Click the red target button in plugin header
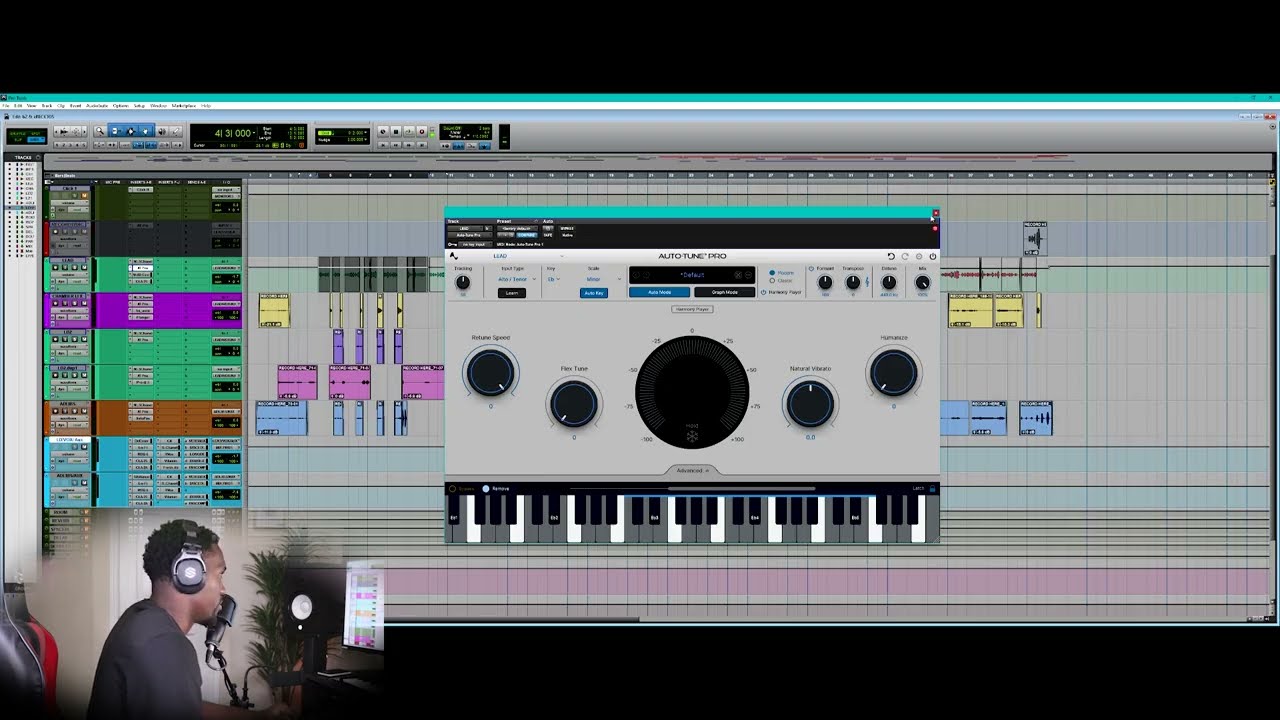The height and width of the screenshot is (720, 1280). tap(935, 228)
